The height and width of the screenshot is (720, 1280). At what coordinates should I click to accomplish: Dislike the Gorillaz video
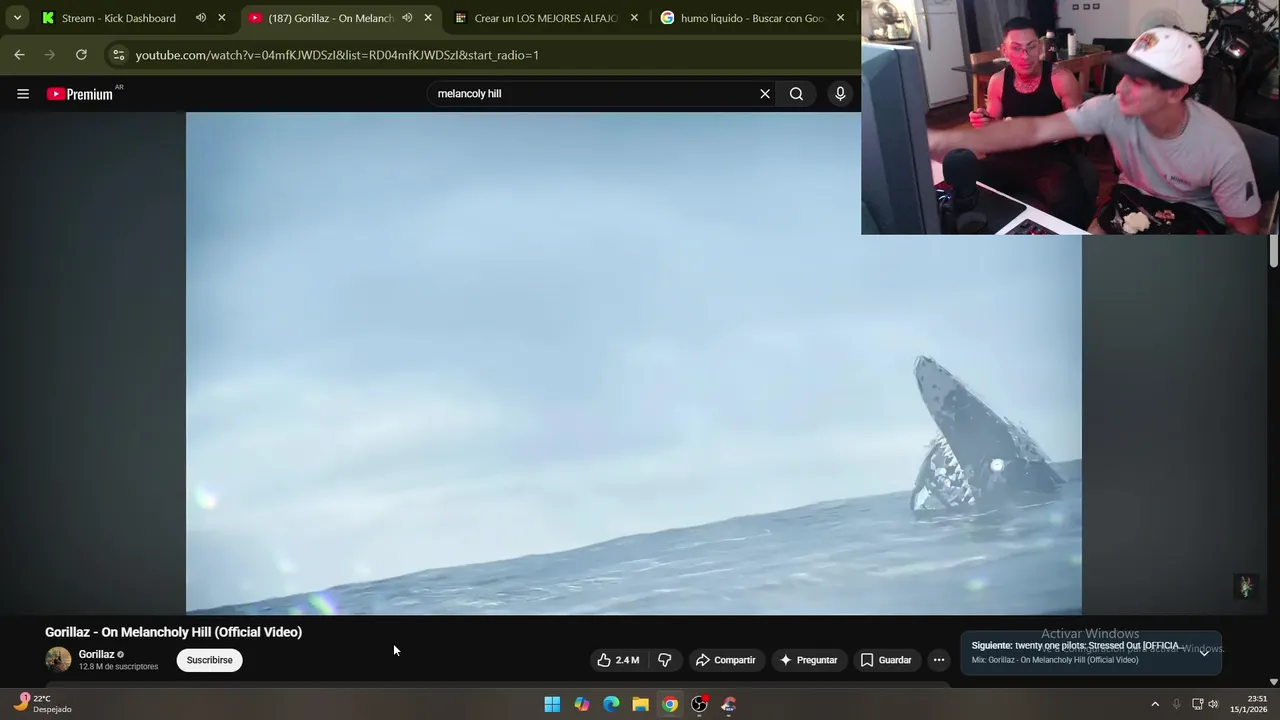point(664,660)
